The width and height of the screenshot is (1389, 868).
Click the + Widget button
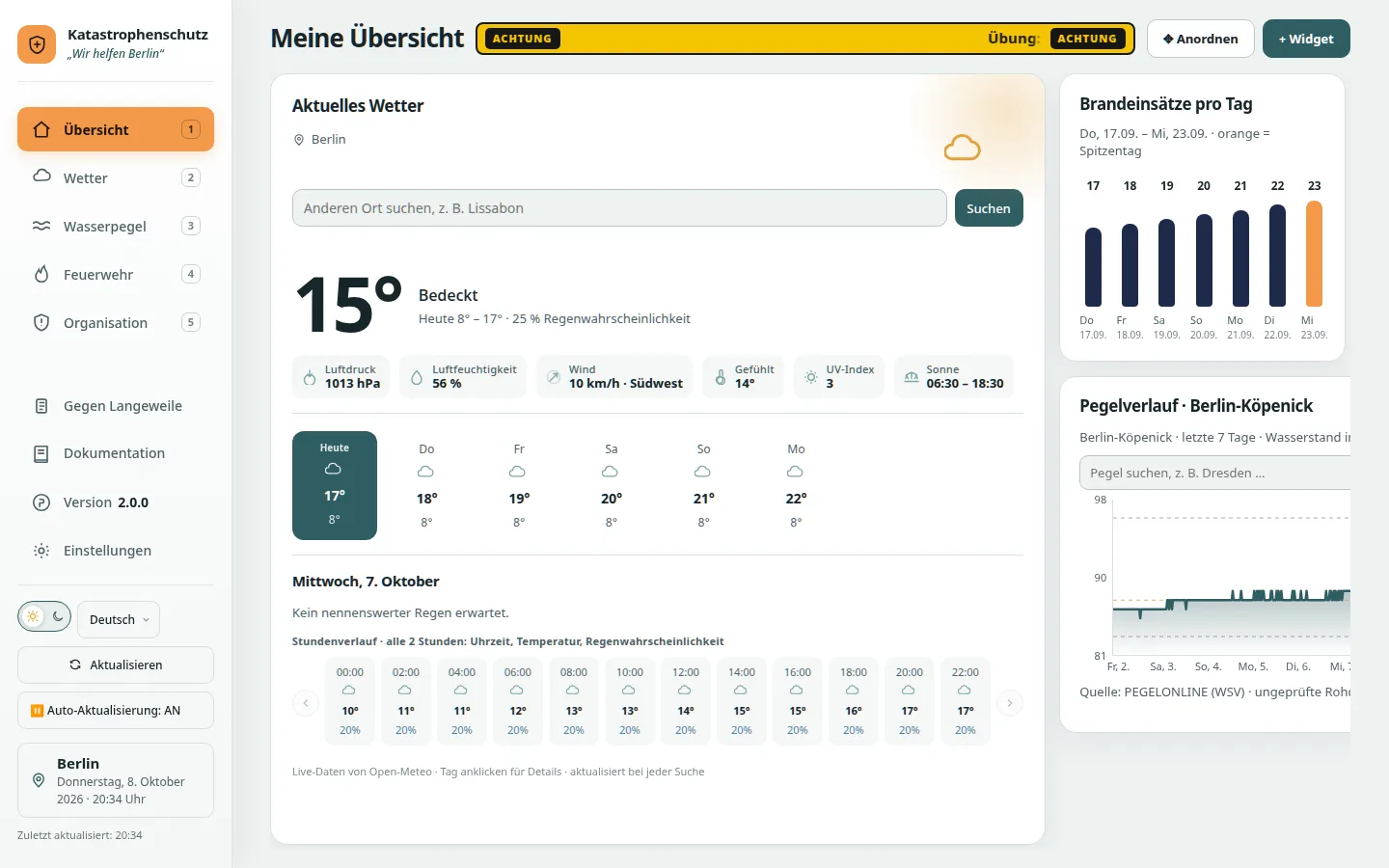[1306, 39]
